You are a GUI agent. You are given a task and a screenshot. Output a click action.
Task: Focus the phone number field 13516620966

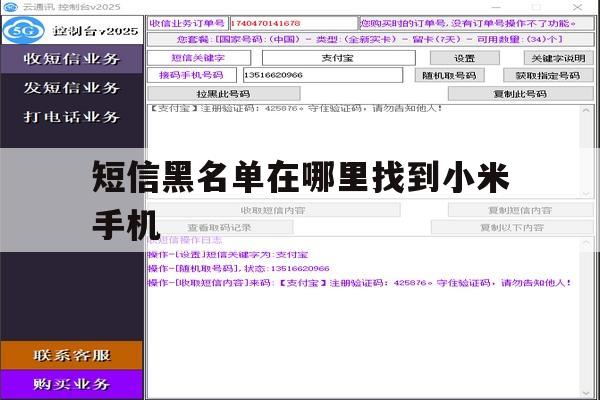[323, 75]
